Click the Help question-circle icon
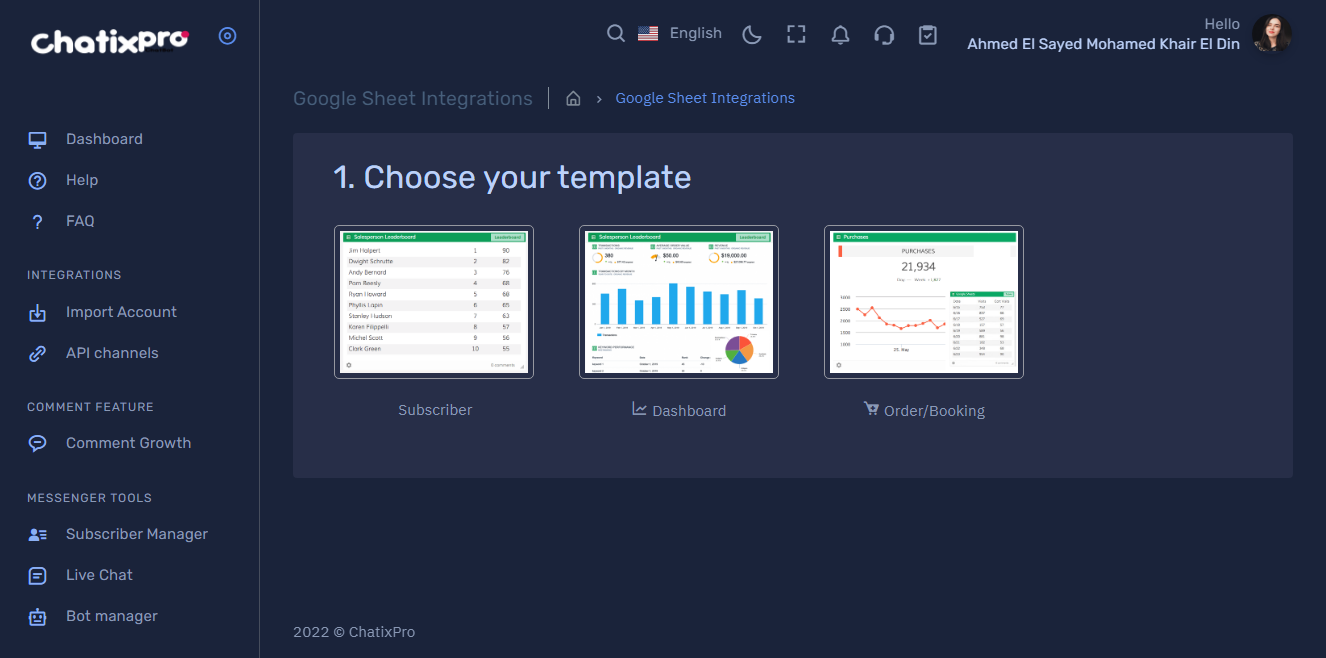 click(x=38, y=181)
